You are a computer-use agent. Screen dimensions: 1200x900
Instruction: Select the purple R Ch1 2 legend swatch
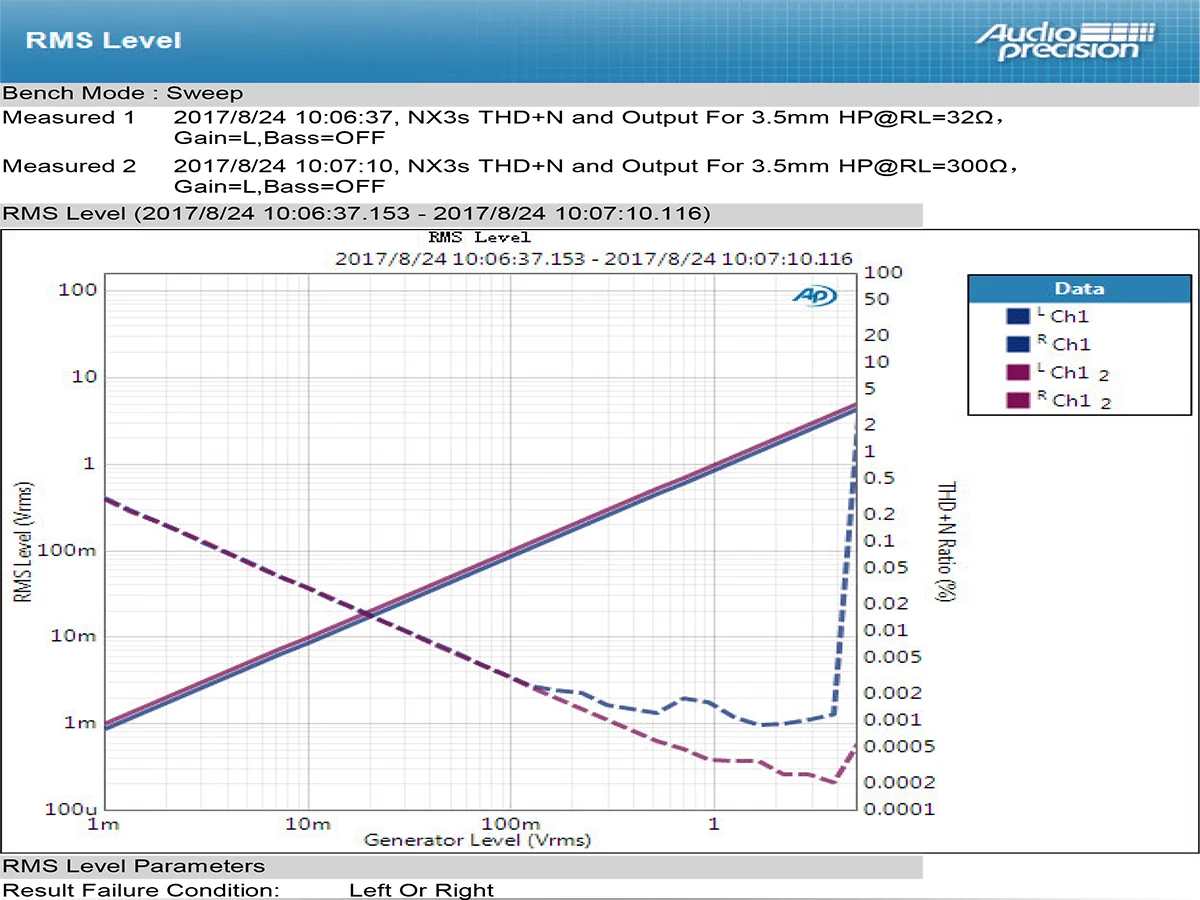coord(1018,400)
